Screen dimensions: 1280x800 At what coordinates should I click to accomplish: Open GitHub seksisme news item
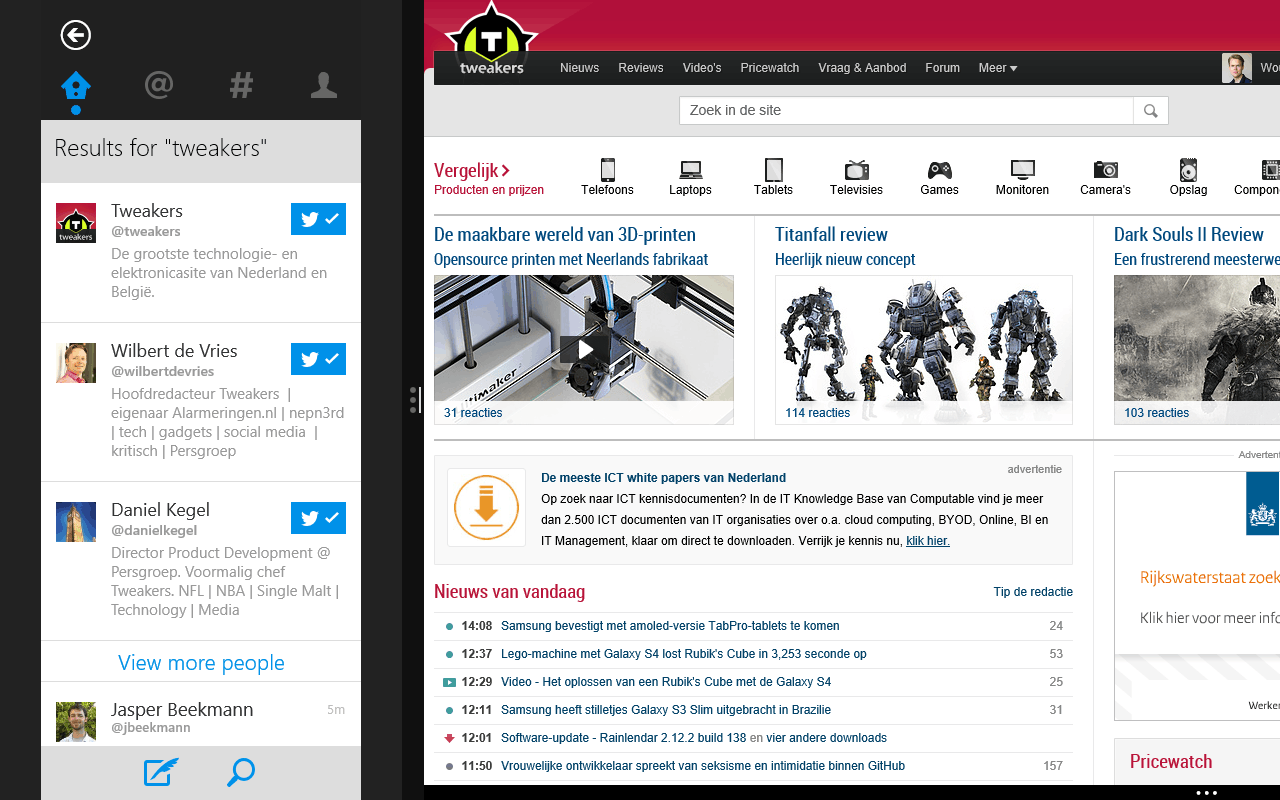703,766
